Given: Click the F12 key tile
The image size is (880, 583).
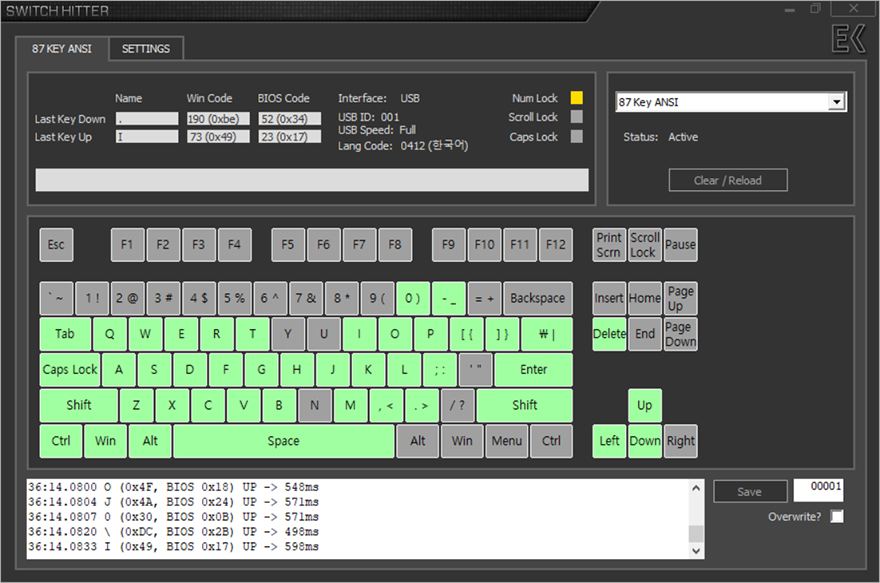Looking at the screenshot, I should coord(556,245).
